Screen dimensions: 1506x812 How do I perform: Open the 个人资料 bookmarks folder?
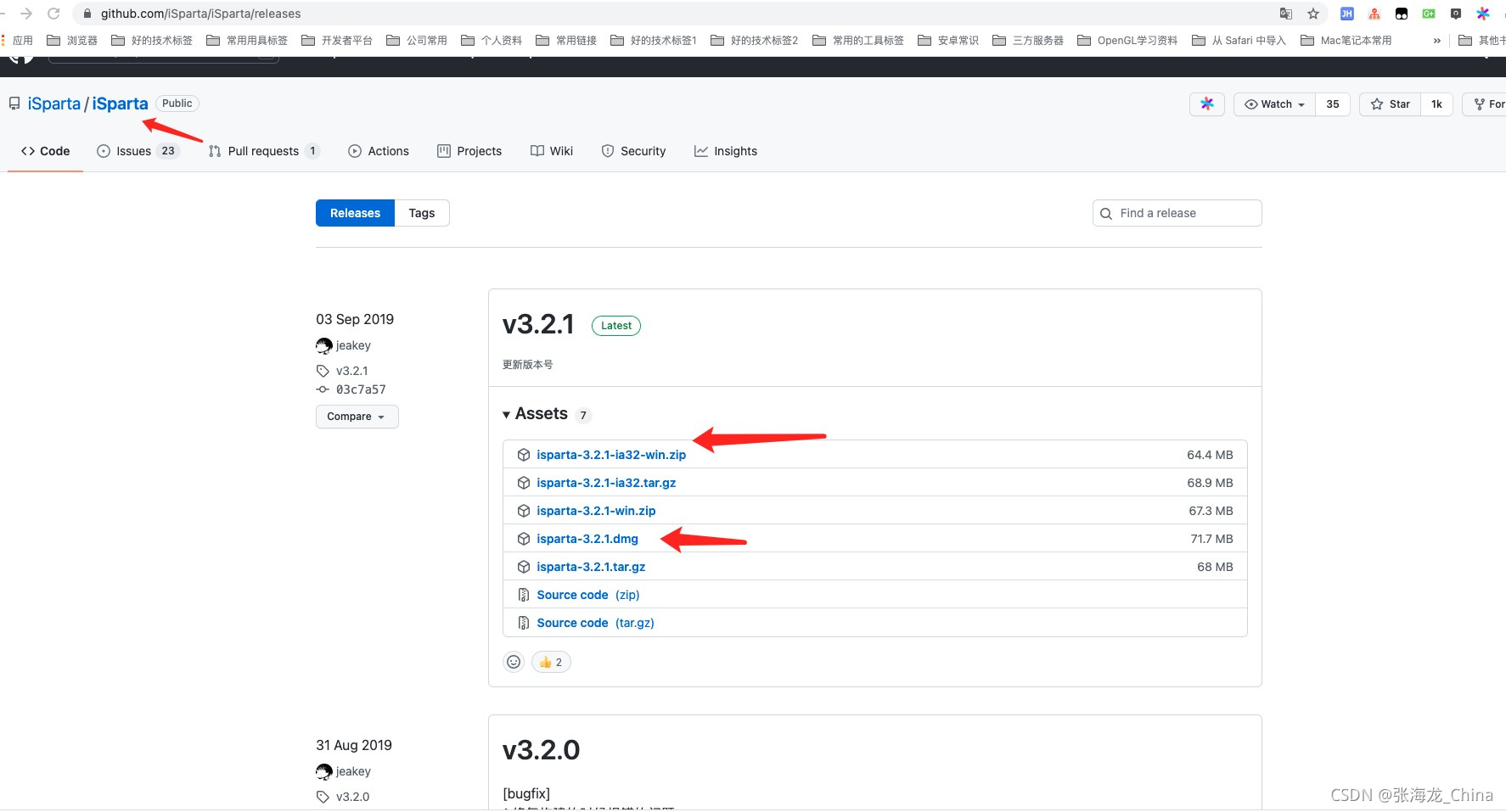click(x=492, y=40)
